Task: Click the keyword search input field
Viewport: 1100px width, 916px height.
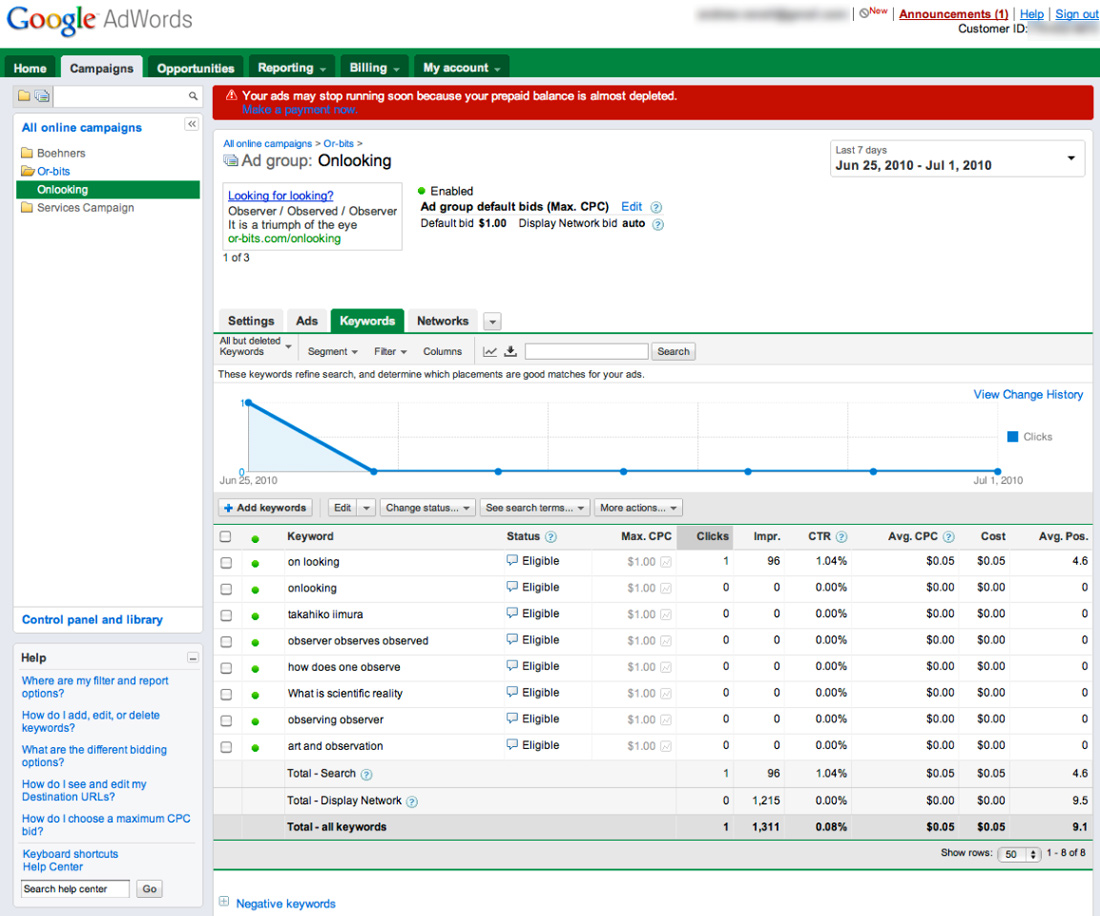Action: pyautogui.click(x=586, y=351)
